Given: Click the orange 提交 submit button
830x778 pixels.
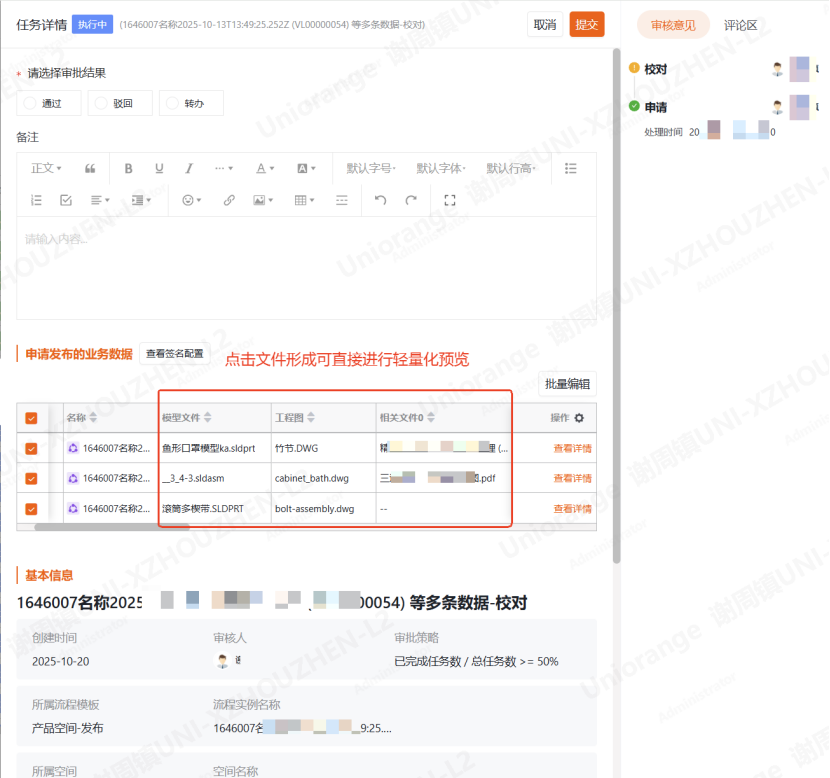Looking at the screenshot, I should 587,25.
